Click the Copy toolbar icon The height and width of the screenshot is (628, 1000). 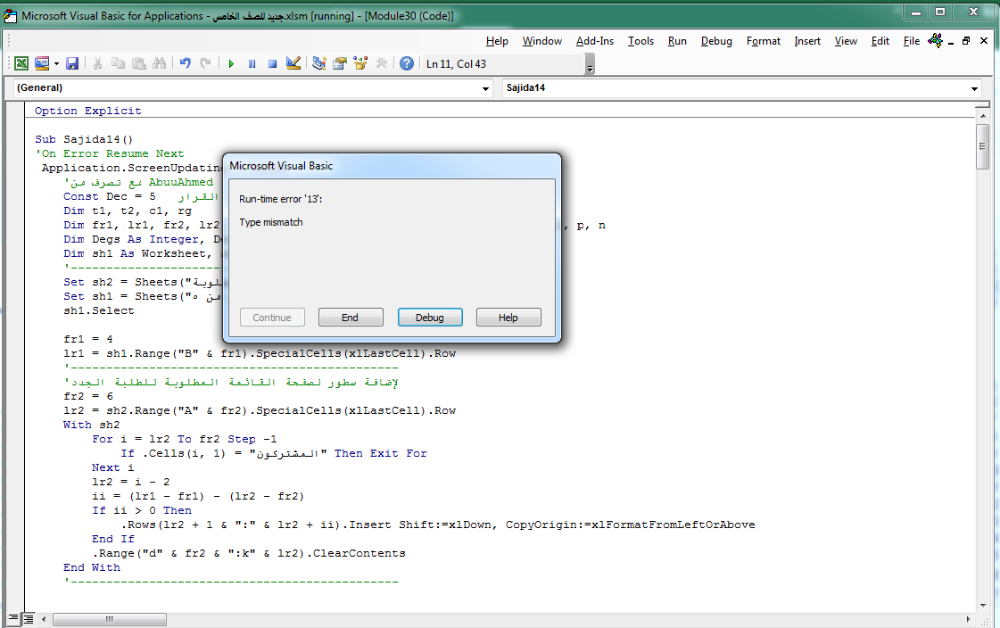click(118, 63)
